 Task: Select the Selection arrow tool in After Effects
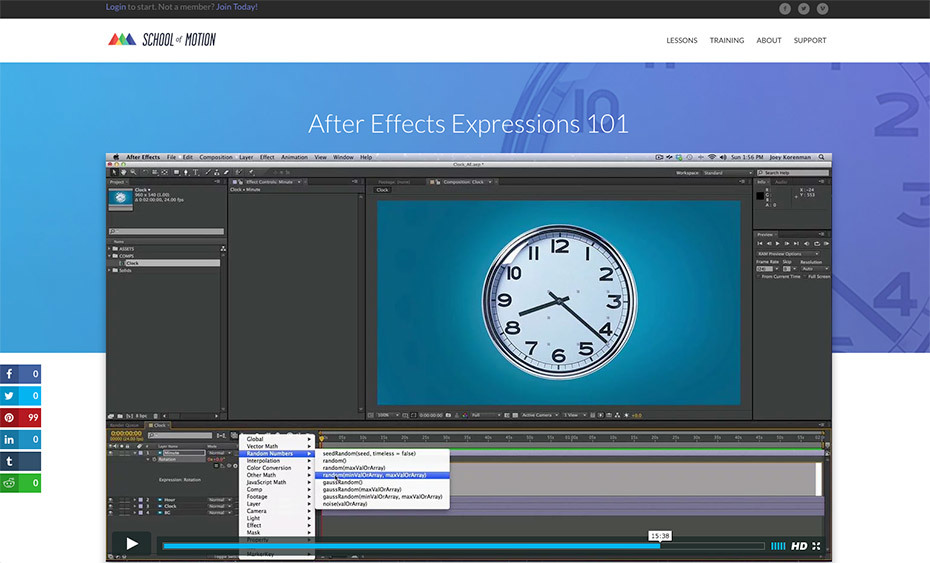click(113, 172)
